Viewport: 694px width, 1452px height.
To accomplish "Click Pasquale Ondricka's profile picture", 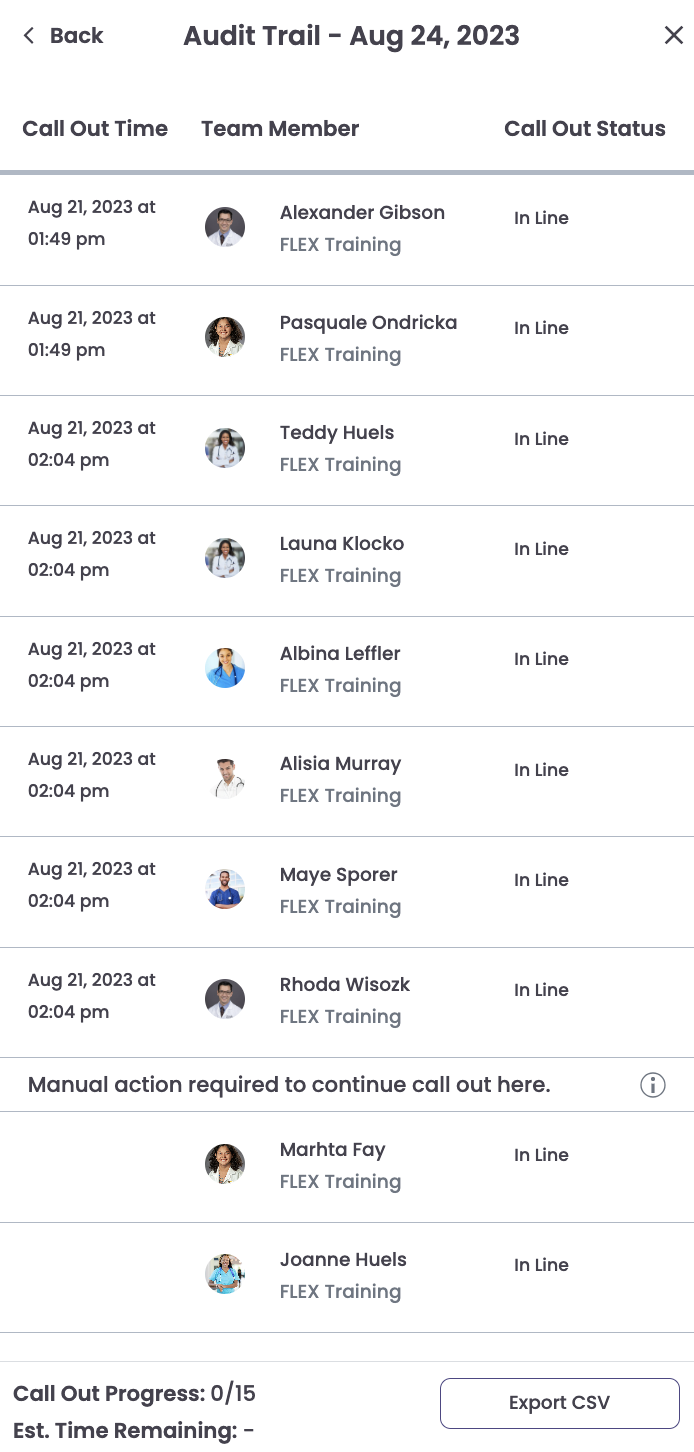I will (225, 337).
